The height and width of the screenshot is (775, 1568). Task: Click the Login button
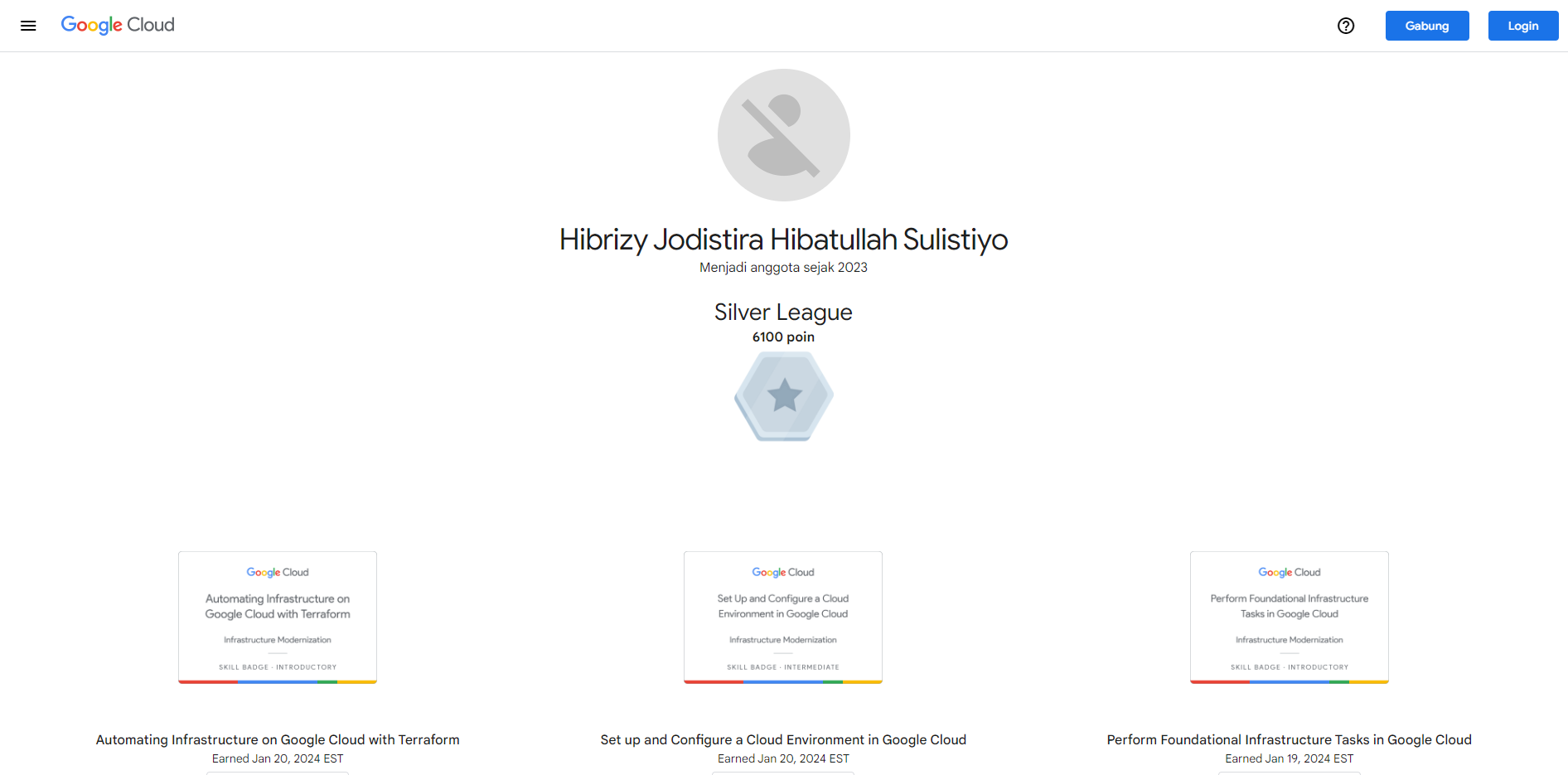(x=1523, y=26)
